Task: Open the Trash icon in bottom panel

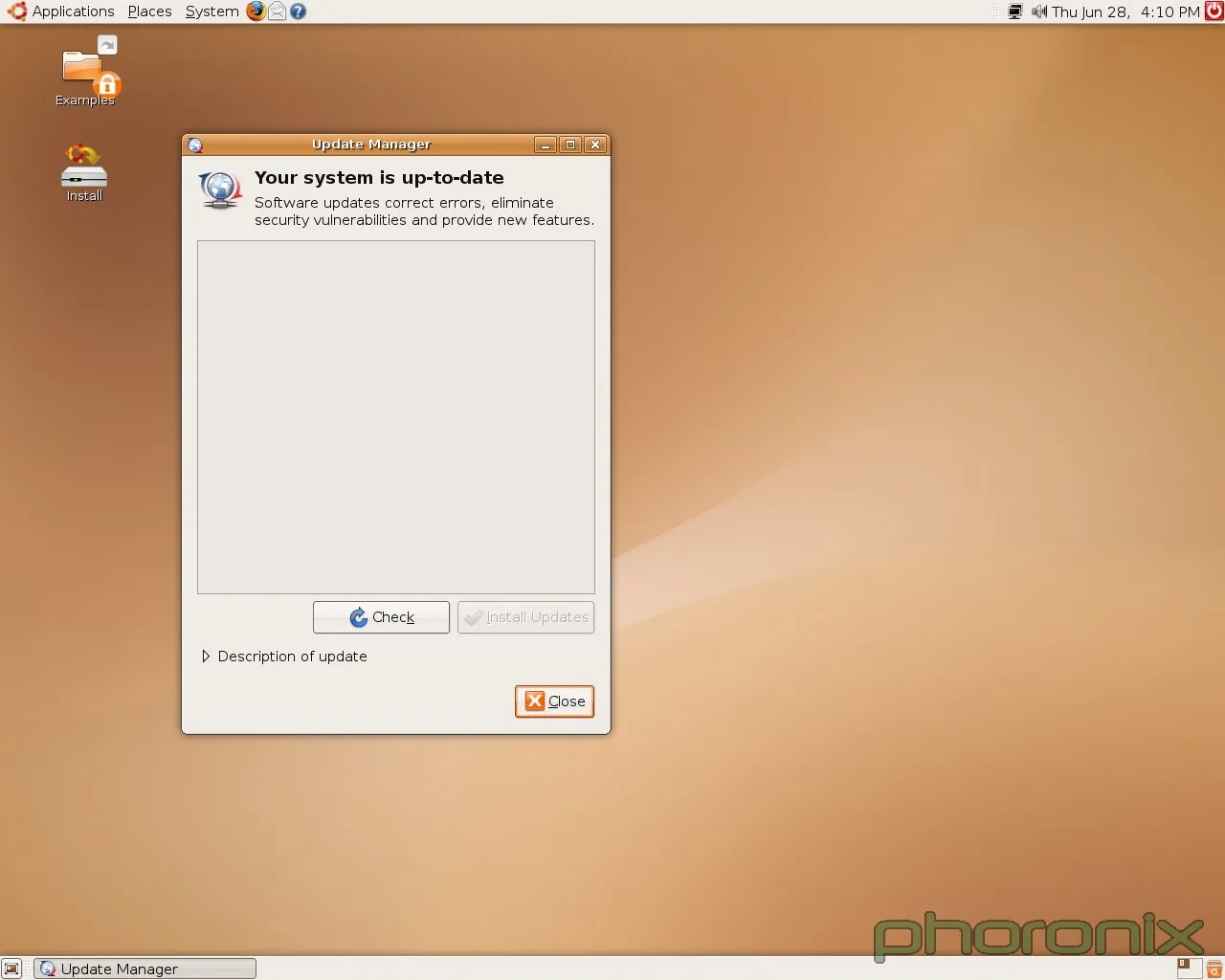Action: pyautogui.click(x=1214, y=969)
